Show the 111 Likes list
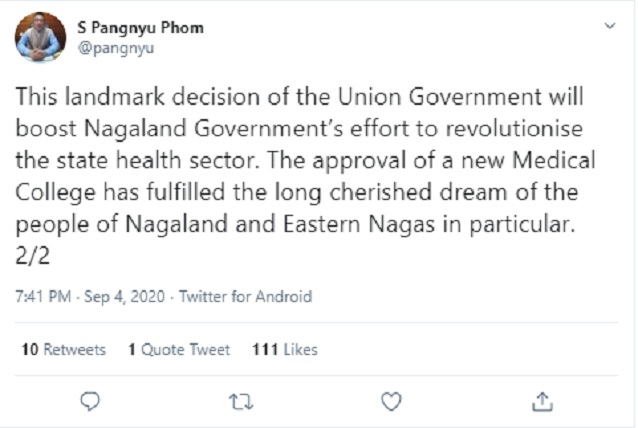The width and height of the screenshot is (638, 428). 285,350
